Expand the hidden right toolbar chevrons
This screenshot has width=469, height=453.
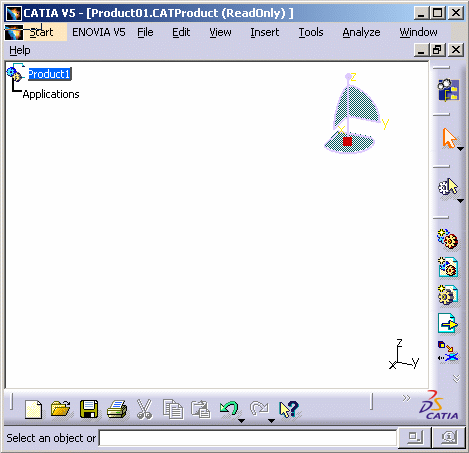tap(456, 378)
